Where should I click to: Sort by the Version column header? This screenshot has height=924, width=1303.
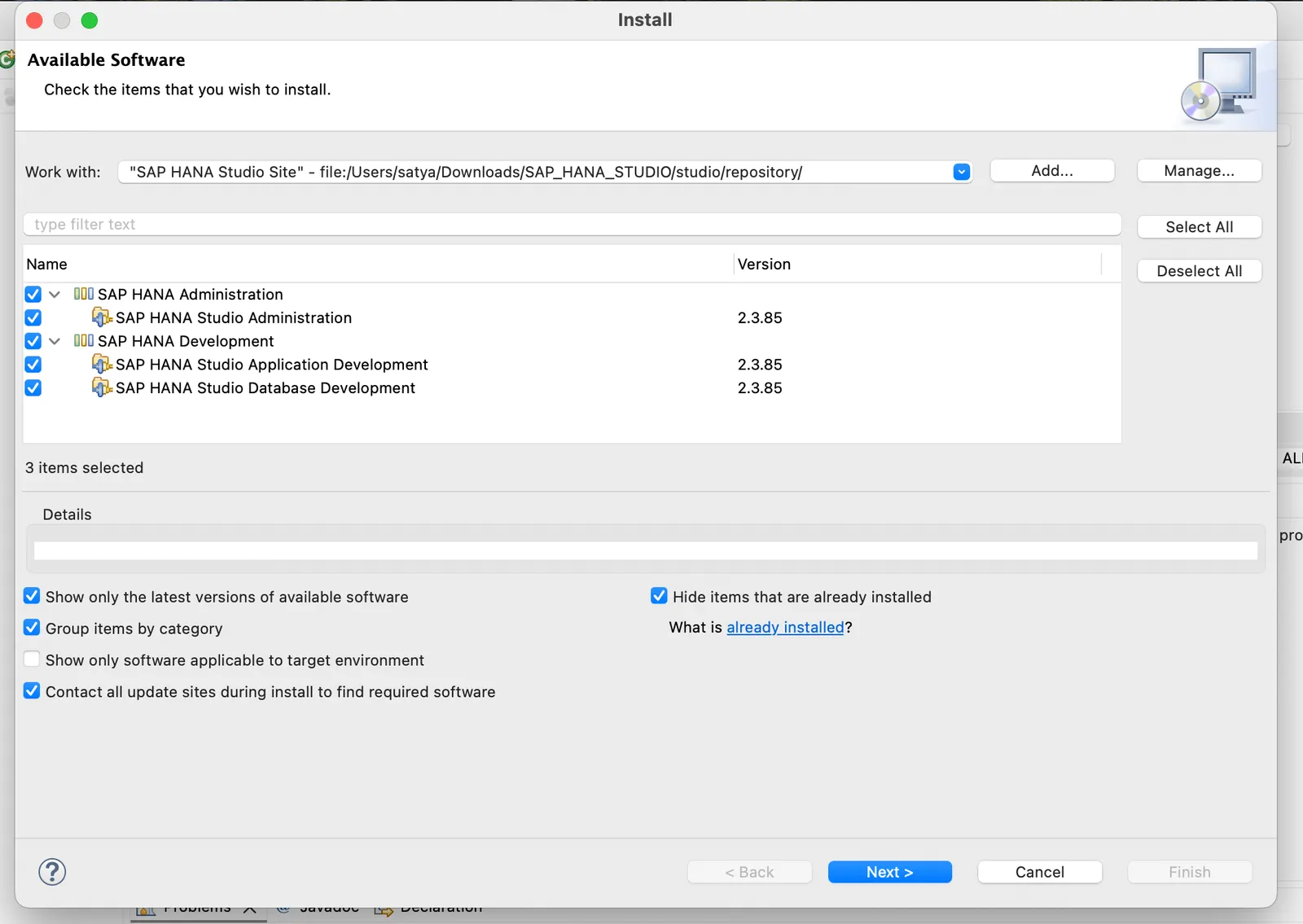[x=918, y=264]
